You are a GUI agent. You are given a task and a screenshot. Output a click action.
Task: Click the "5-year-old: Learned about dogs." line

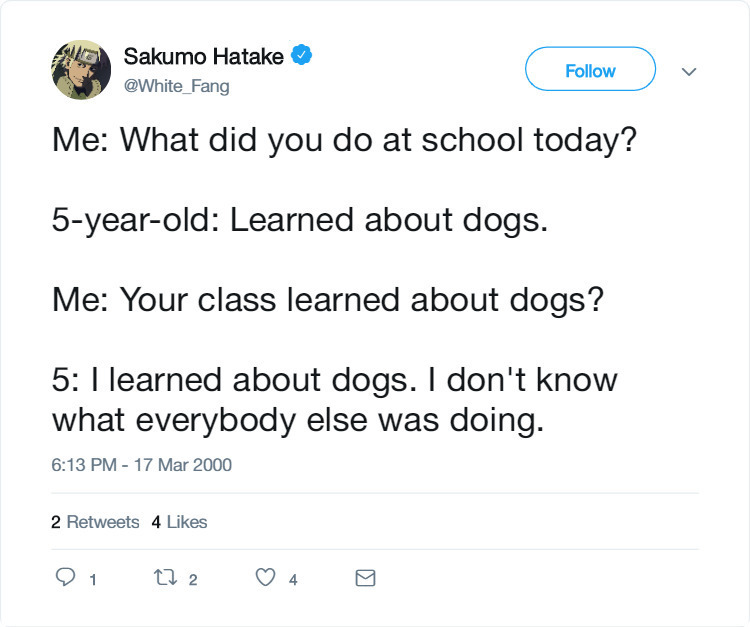(x=300, y=219)
